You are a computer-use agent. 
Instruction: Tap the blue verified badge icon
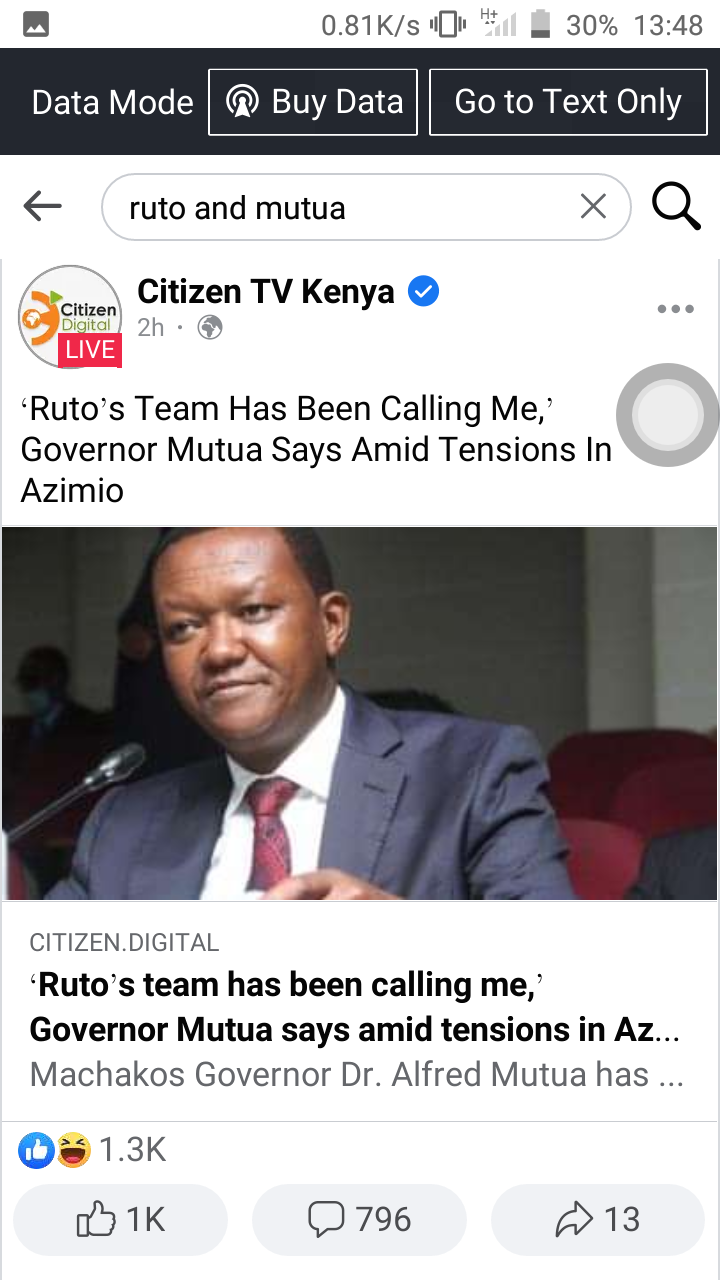(x=424, y=292)
